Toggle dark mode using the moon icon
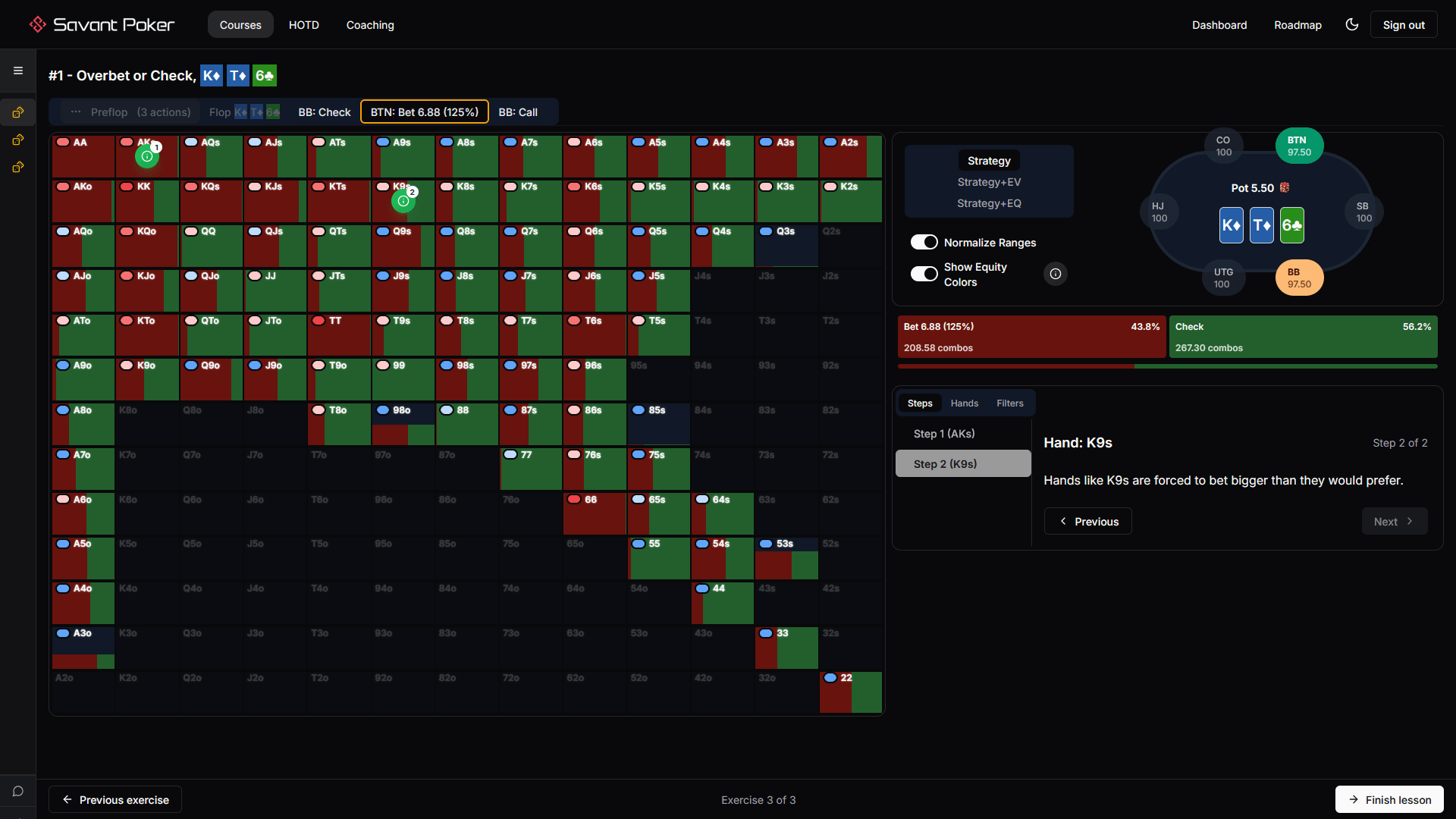This screenshot has width=1456, height=819. tap(1352, 24)
